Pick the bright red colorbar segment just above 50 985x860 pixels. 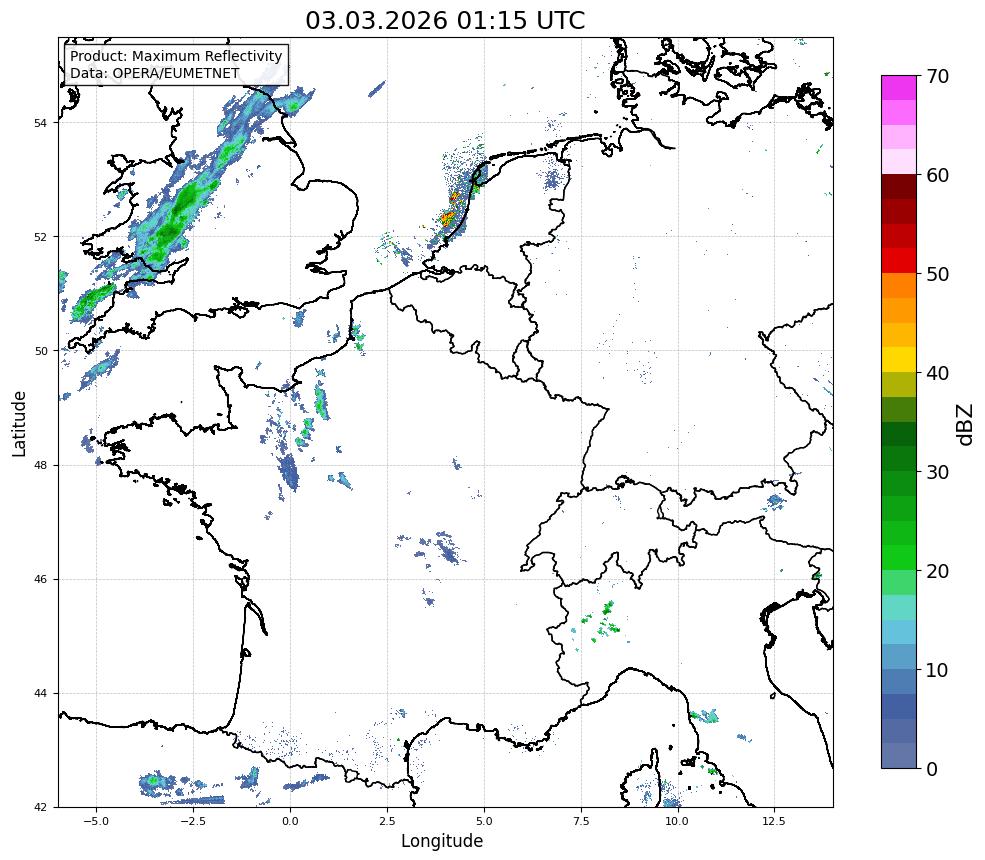pyautogui.click(x=899, y=261)
